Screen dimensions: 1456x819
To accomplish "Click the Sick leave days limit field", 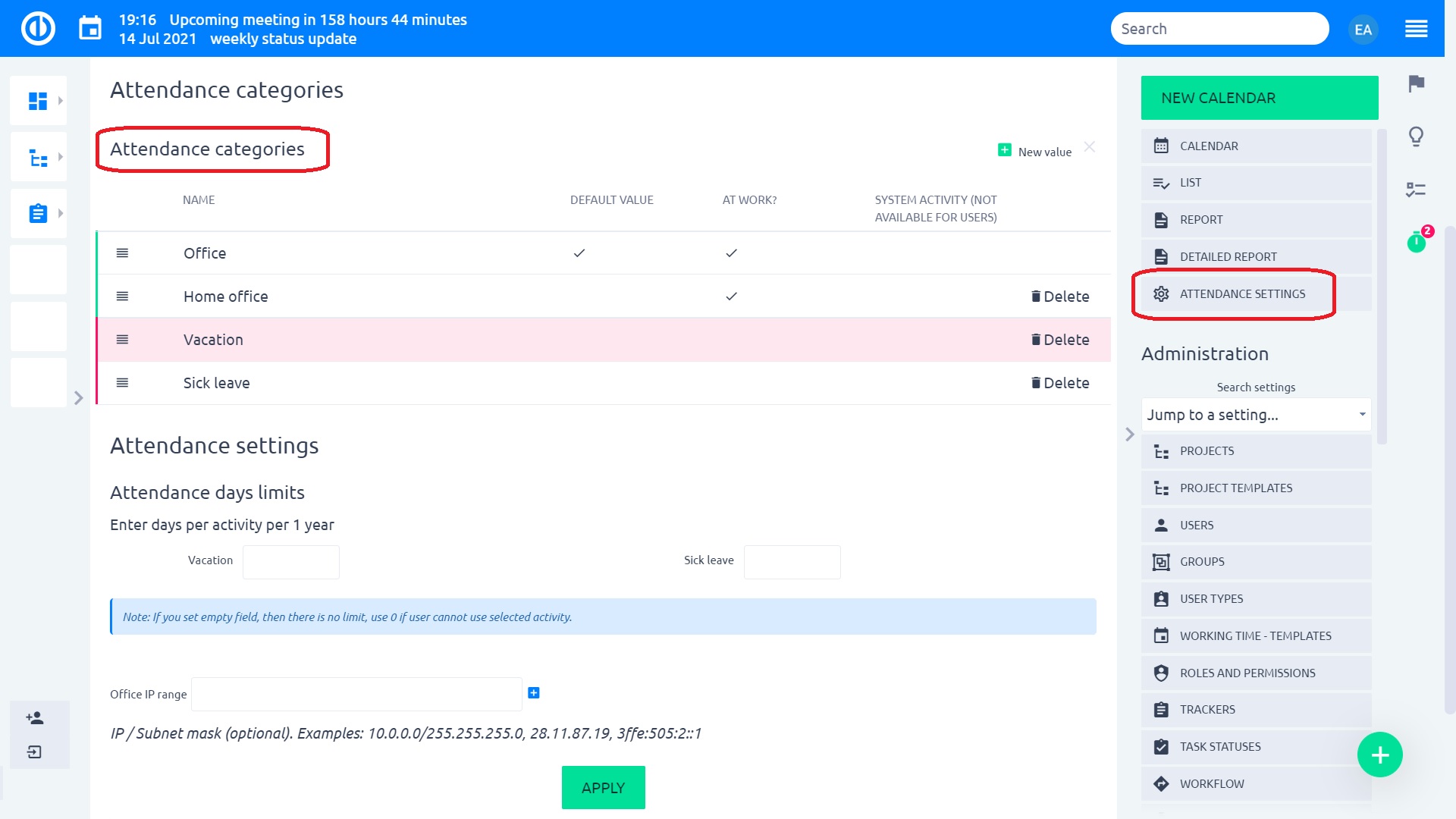I will point(792,562).
